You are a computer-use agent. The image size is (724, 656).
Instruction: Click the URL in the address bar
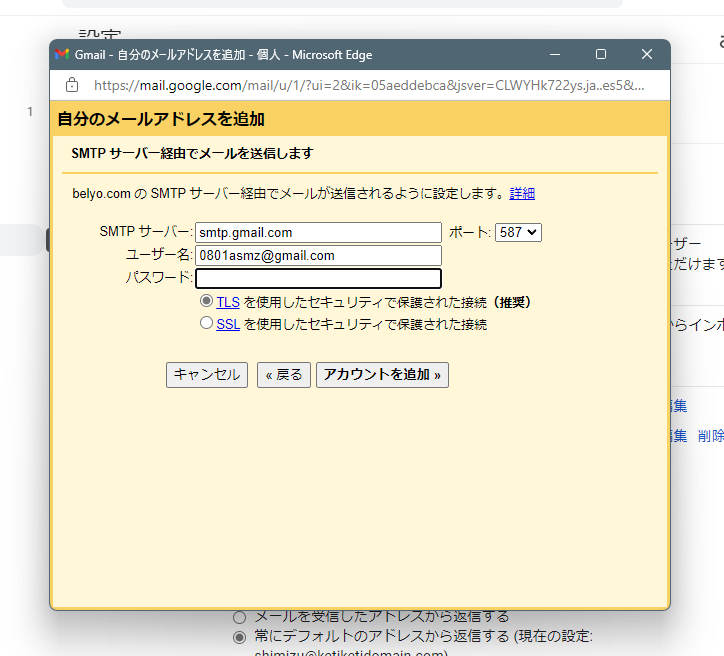click(x=369, y=85)
